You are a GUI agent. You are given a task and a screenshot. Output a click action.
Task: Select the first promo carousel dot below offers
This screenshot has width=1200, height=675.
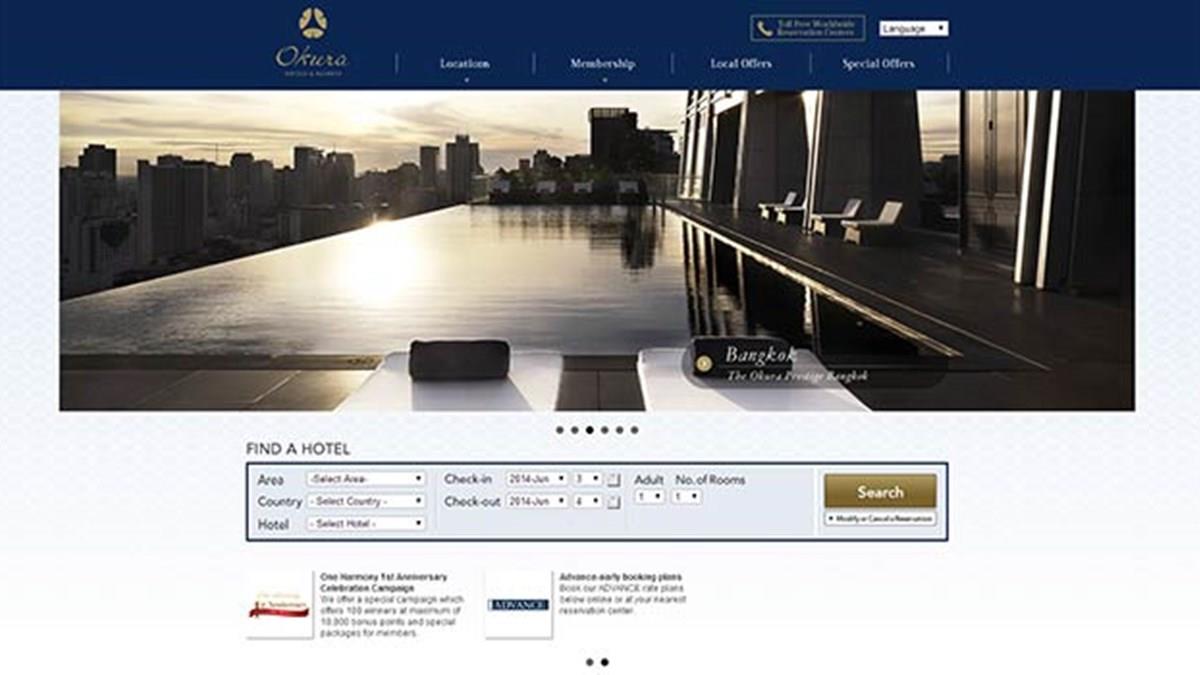tap(589, 662)
